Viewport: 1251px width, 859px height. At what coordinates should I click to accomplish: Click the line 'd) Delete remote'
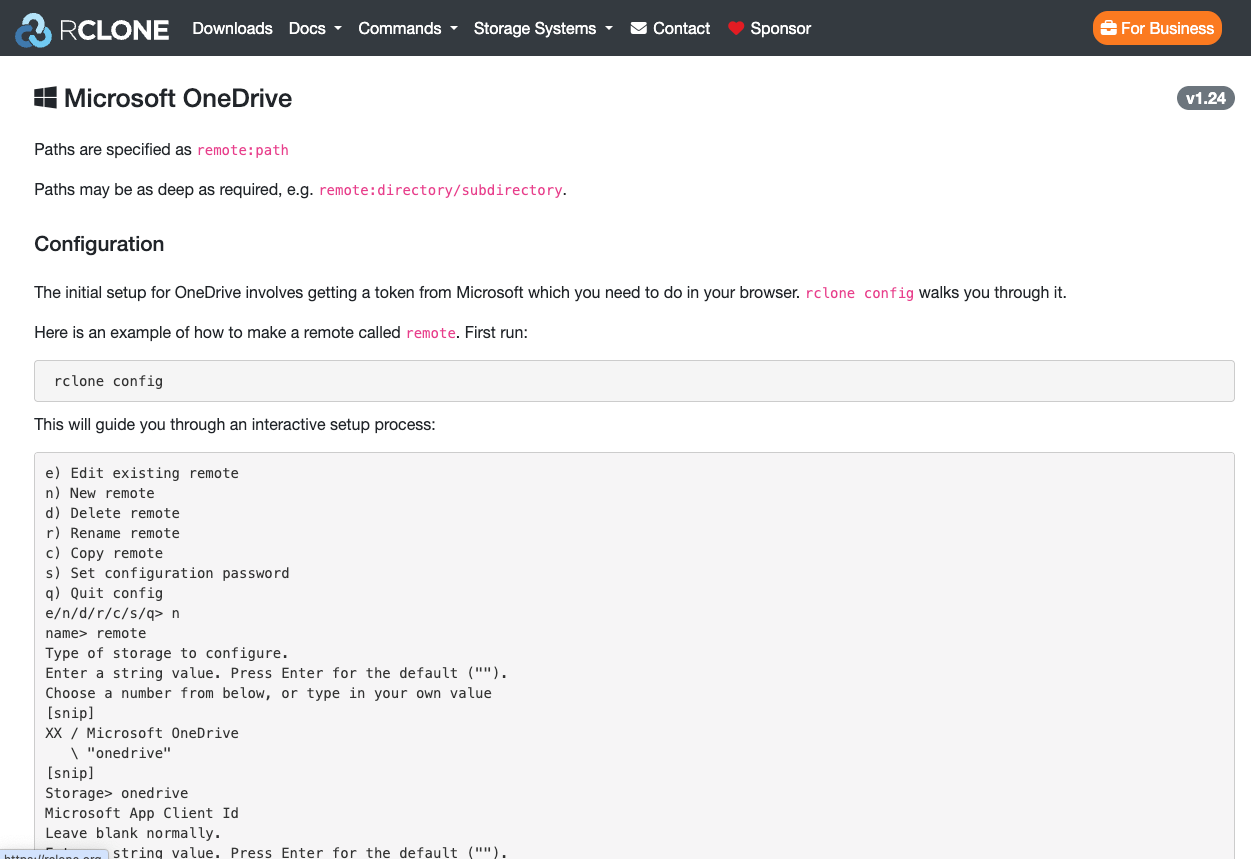click(113, 513)
